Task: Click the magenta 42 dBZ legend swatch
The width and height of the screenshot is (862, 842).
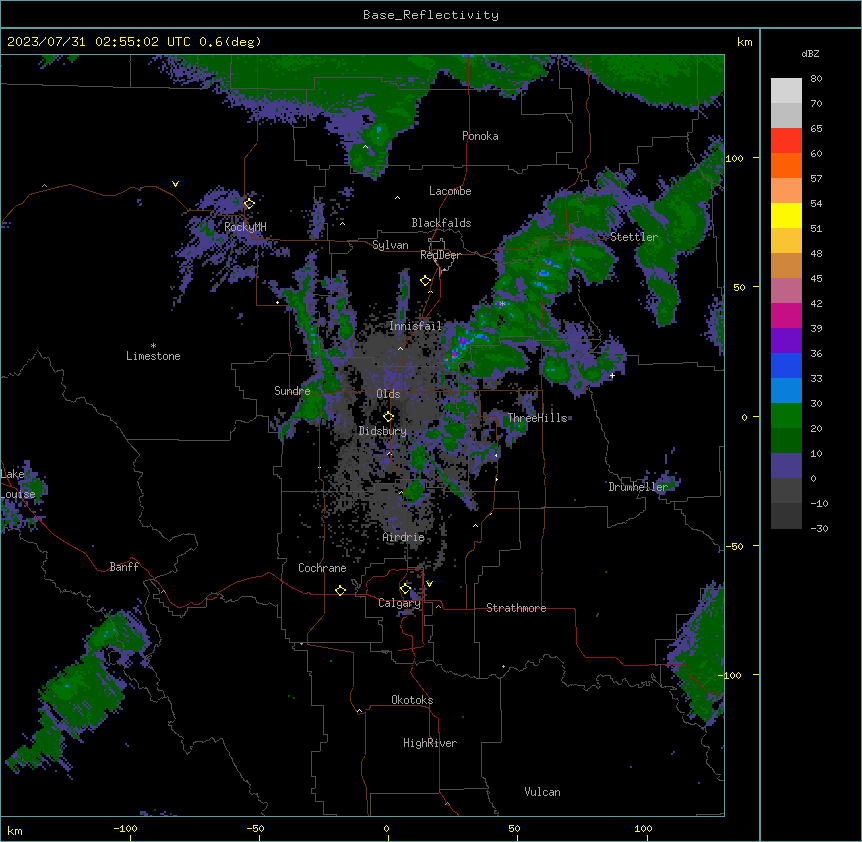Action: pos(786,315)
